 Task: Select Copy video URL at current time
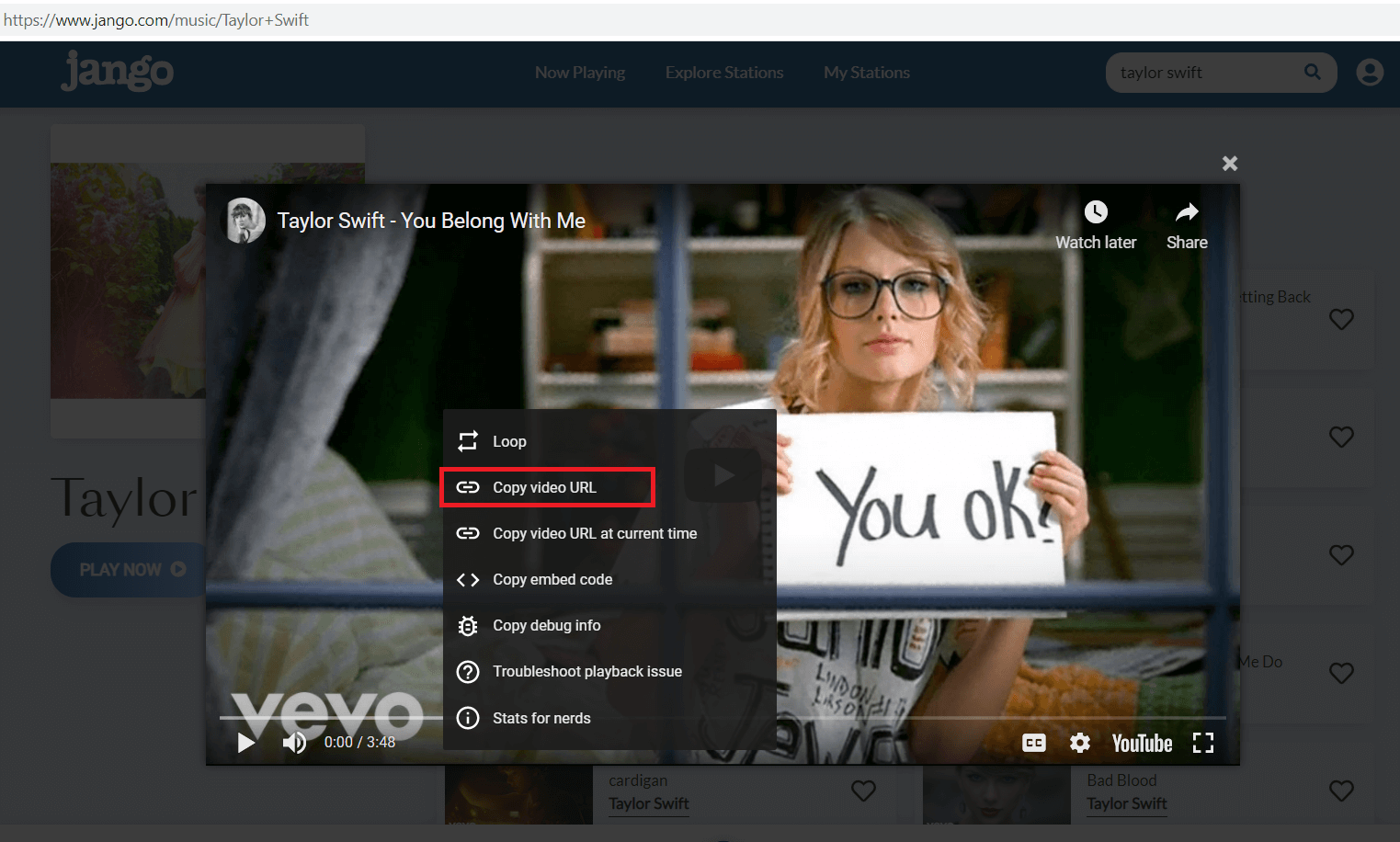609,533
